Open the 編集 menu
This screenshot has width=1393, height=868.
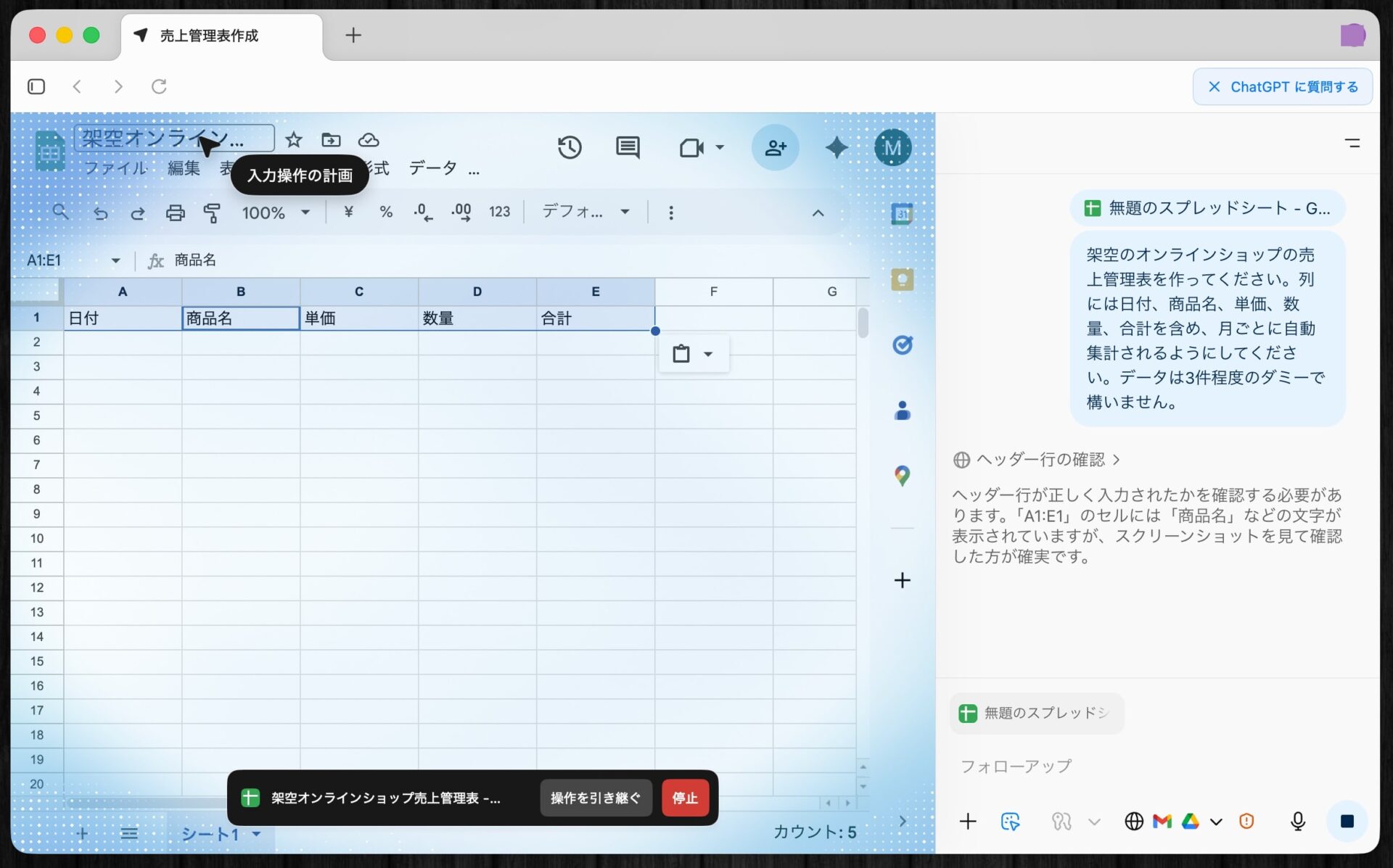[x=184, y=168]
